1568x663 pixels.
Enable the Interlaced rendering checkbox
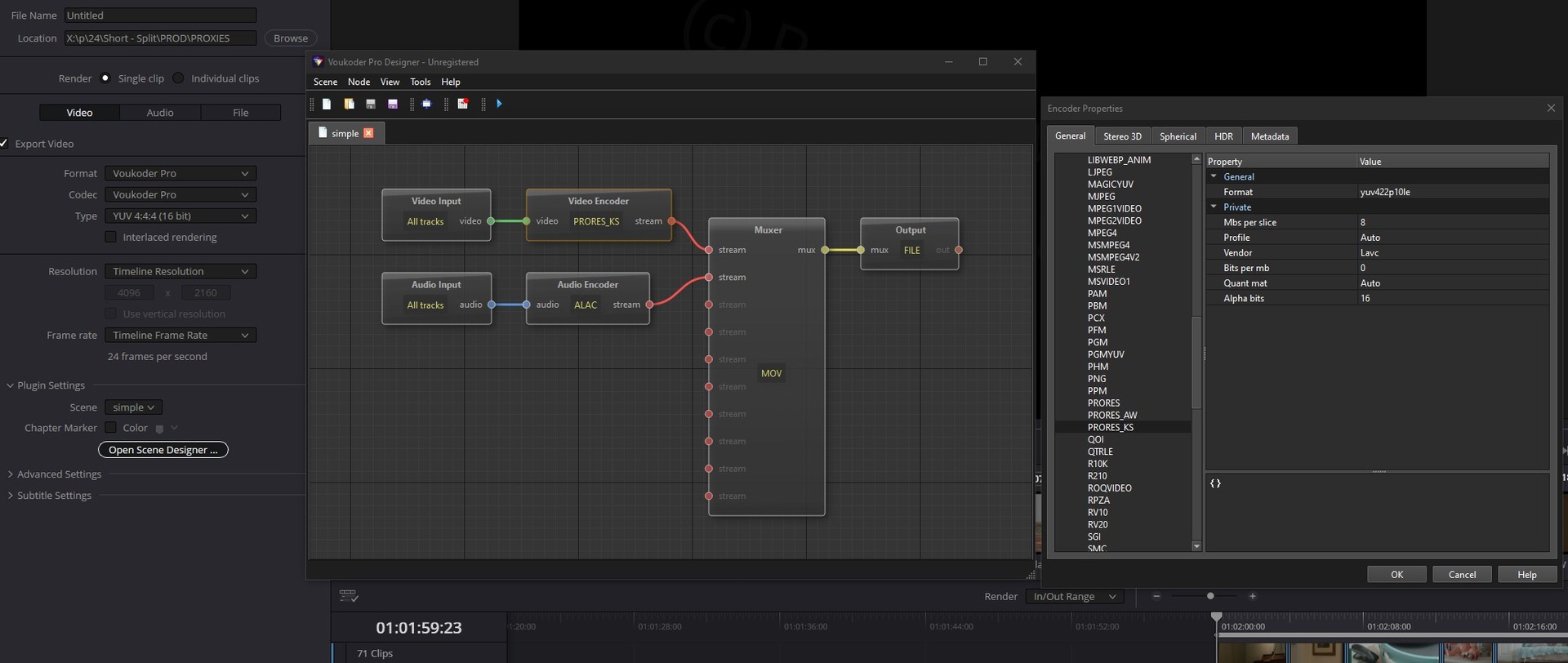pyautogui.click(x=110, y=237)
